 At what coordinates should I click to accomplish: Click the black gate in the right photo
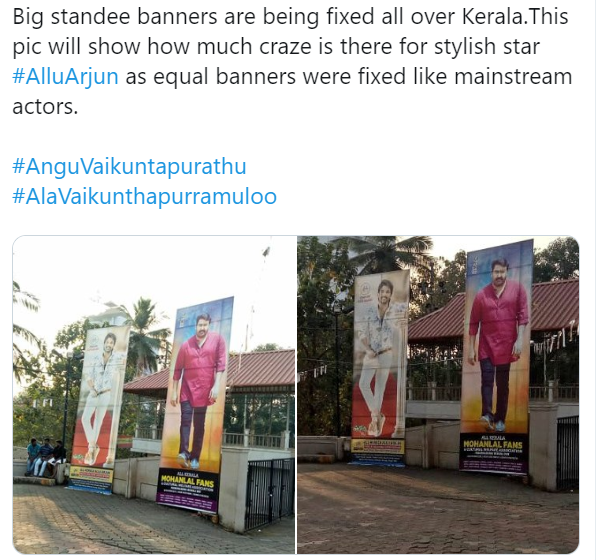567,452
